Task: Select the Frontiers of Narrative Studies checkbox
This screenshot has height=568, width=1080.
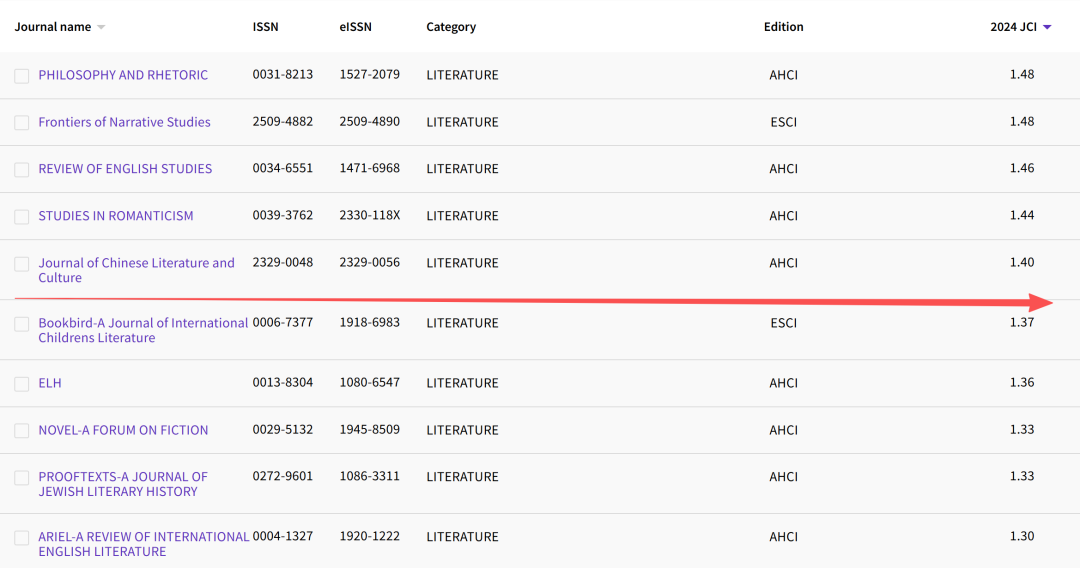Action: click(22, 123)
